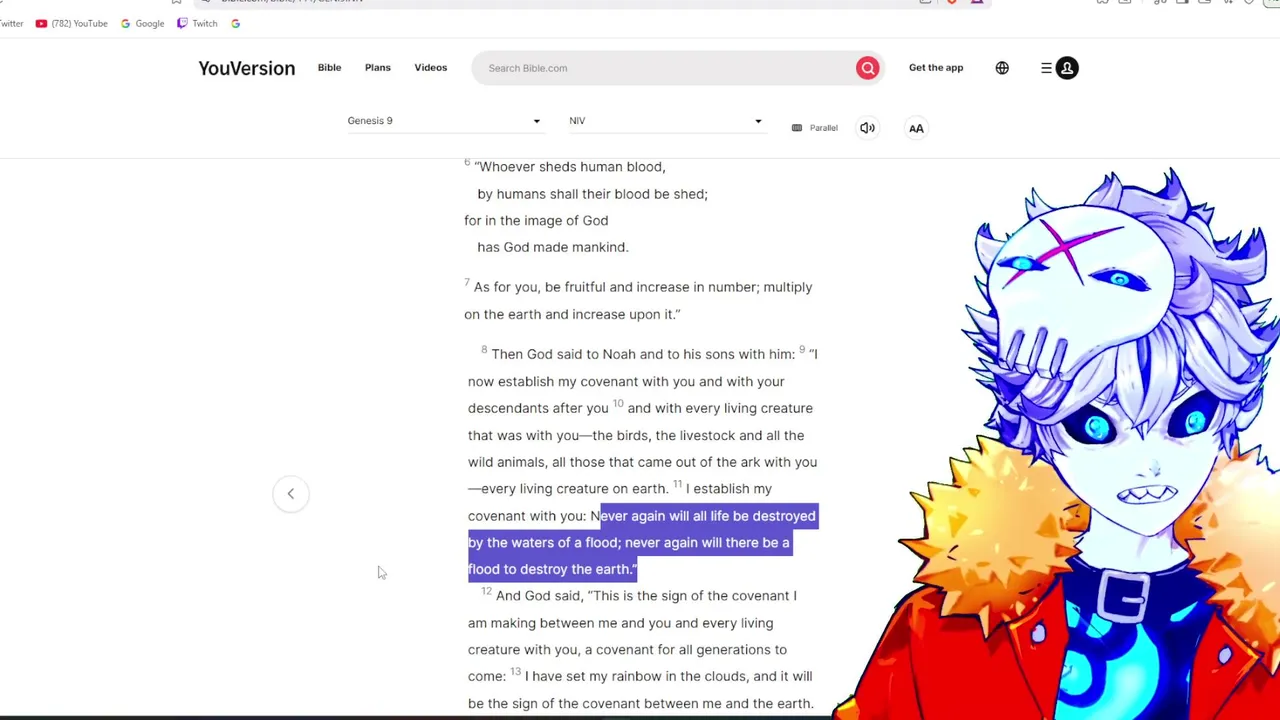This screenshot has height=720, width=1280.
Task: Click verse 10 'and with every living creature'
Action: (x=720, y=408)
